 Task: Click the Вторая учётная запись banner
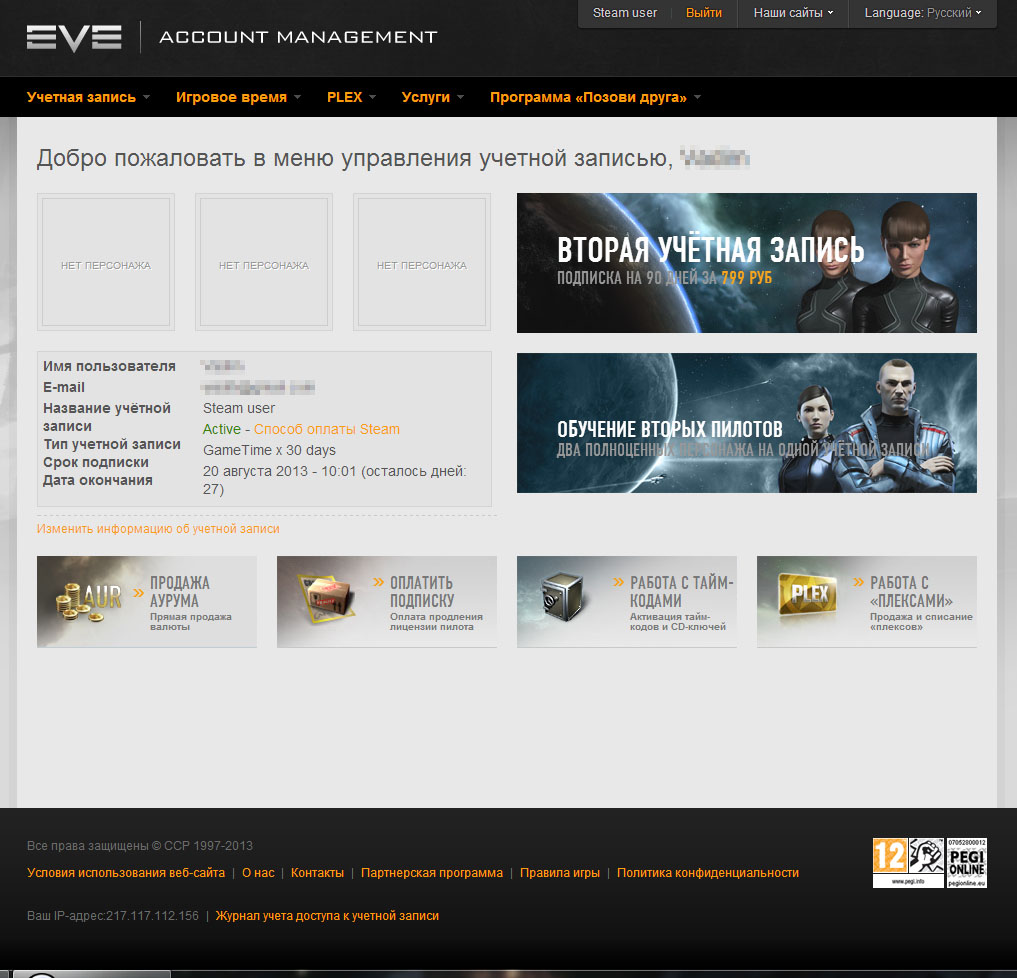click(x=746, y=263)
